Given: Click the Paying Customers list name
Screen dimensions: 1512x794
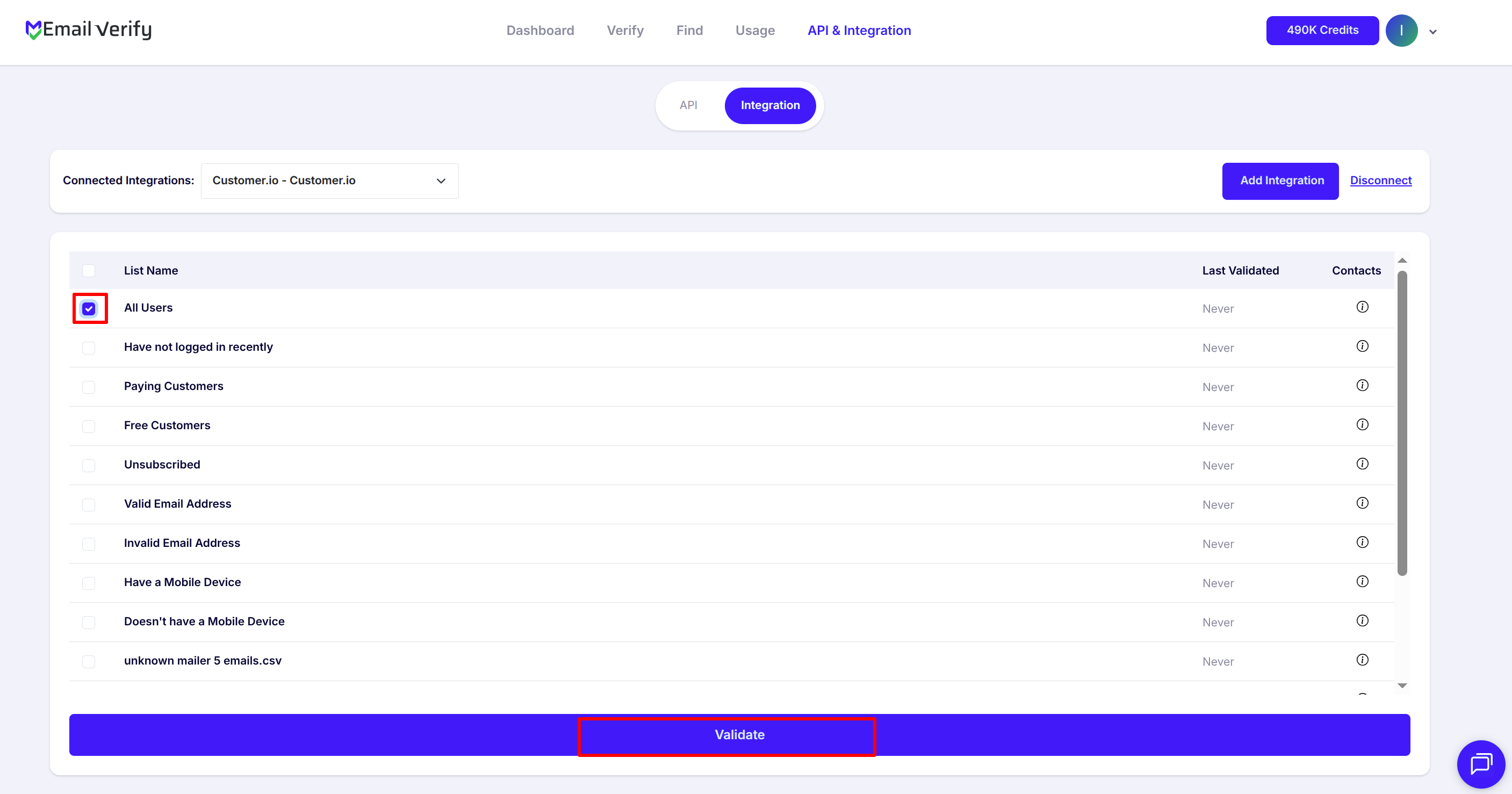Looking at the screenshot, I should pyautogui.click(x=174, y=386).
